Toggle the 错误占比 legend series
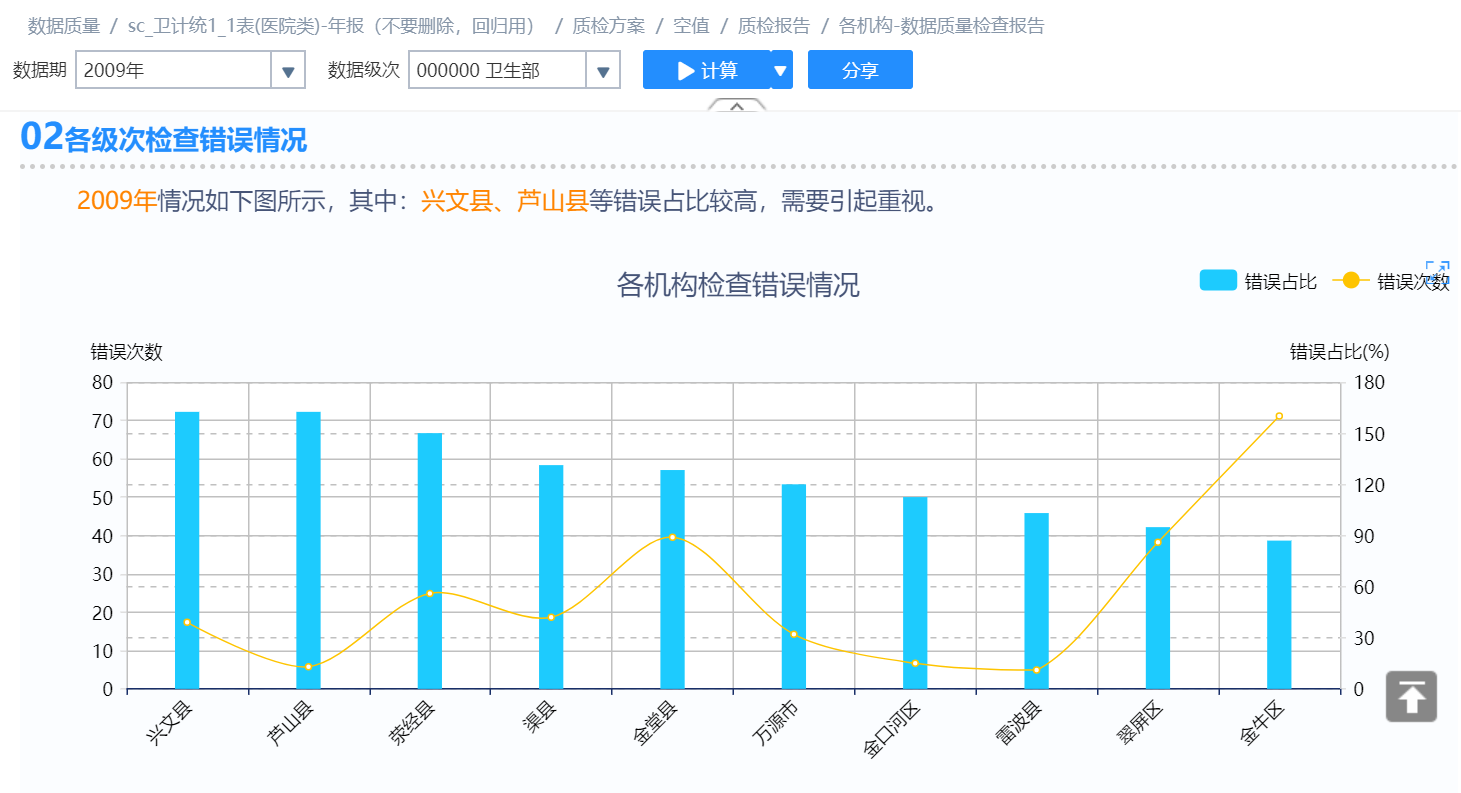The width and height of the screenshot is (1461, 793). [1258, 282]
